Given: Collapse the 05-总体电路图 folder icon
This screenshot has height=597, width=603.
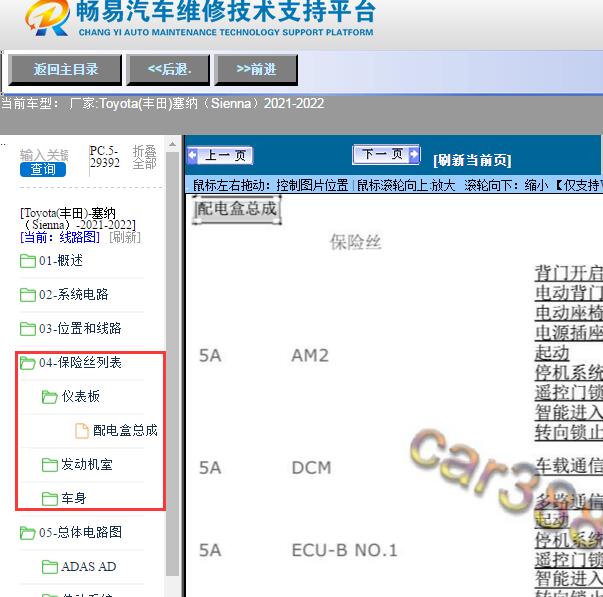Looking at the screenshot, I should pos(28,533).
